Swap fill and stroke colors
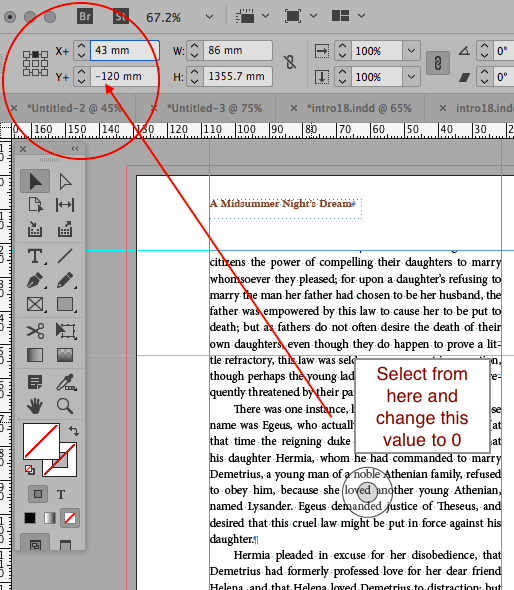The width and height of the screenshot is (514, 590). pyautogui.click(x=74, y=430)
